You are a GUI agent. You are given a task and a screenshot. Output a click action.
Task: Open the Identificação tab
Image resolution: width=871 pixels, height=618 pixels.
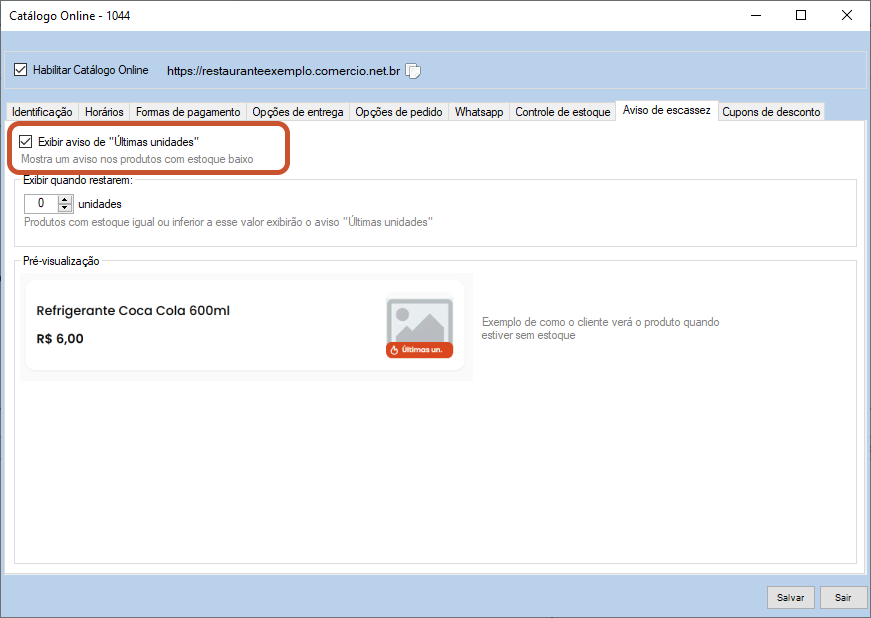click(42, 112)
